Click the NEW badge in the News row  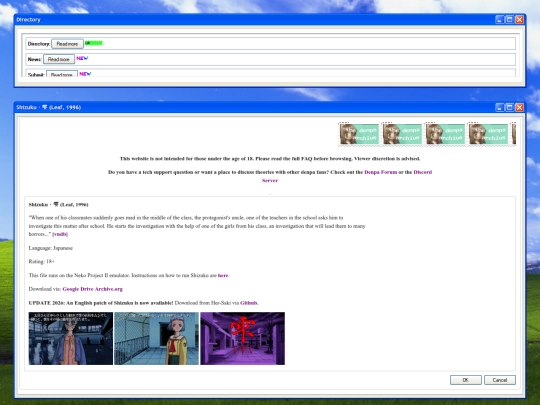[82, 58]
